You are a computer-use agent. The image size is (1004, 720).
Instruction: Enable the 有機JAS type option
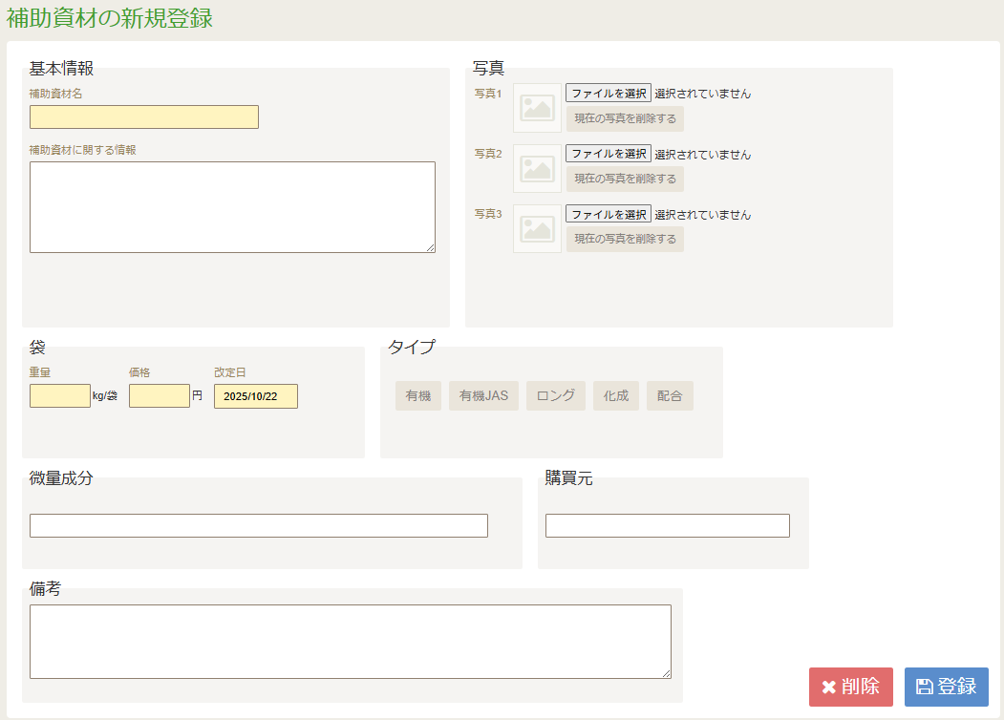click(x=483, y=396)
